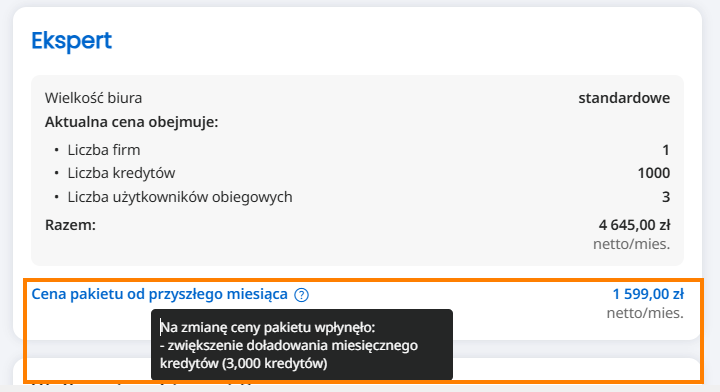Image resolution: width=720 pixels, height=392 pixels.
Task: Click the circulating users count value 3
Action: point(666,197)
